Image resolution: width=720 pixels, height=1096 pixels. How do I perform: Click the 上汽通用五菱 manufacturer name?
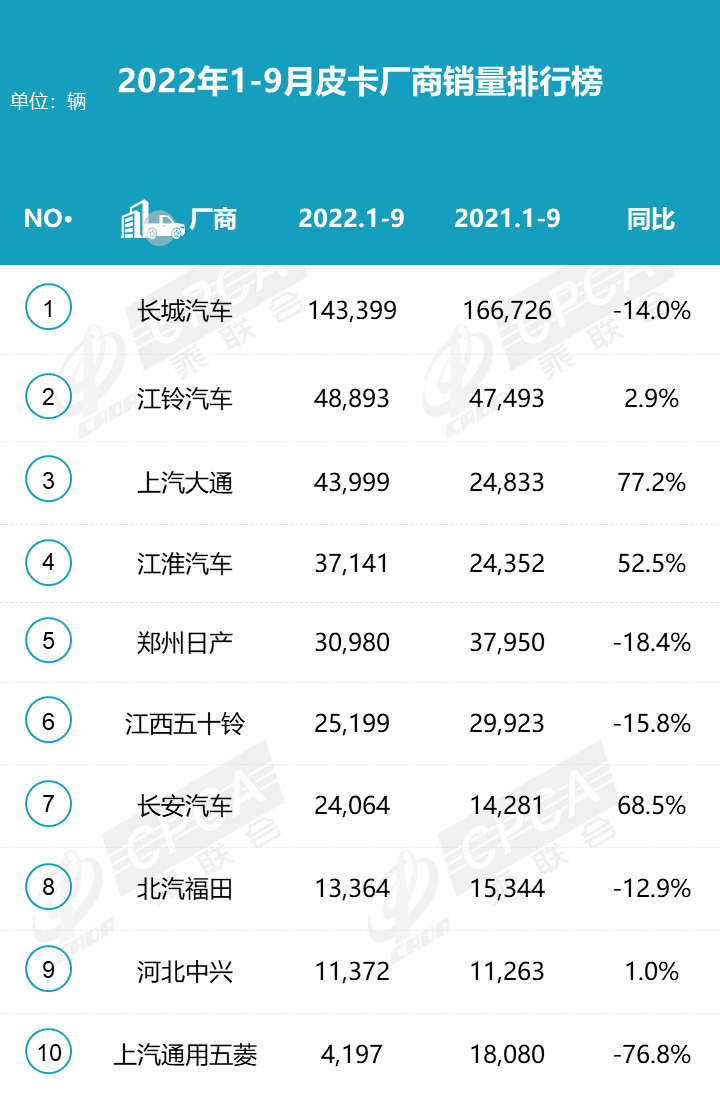[x=185, y=1053]
